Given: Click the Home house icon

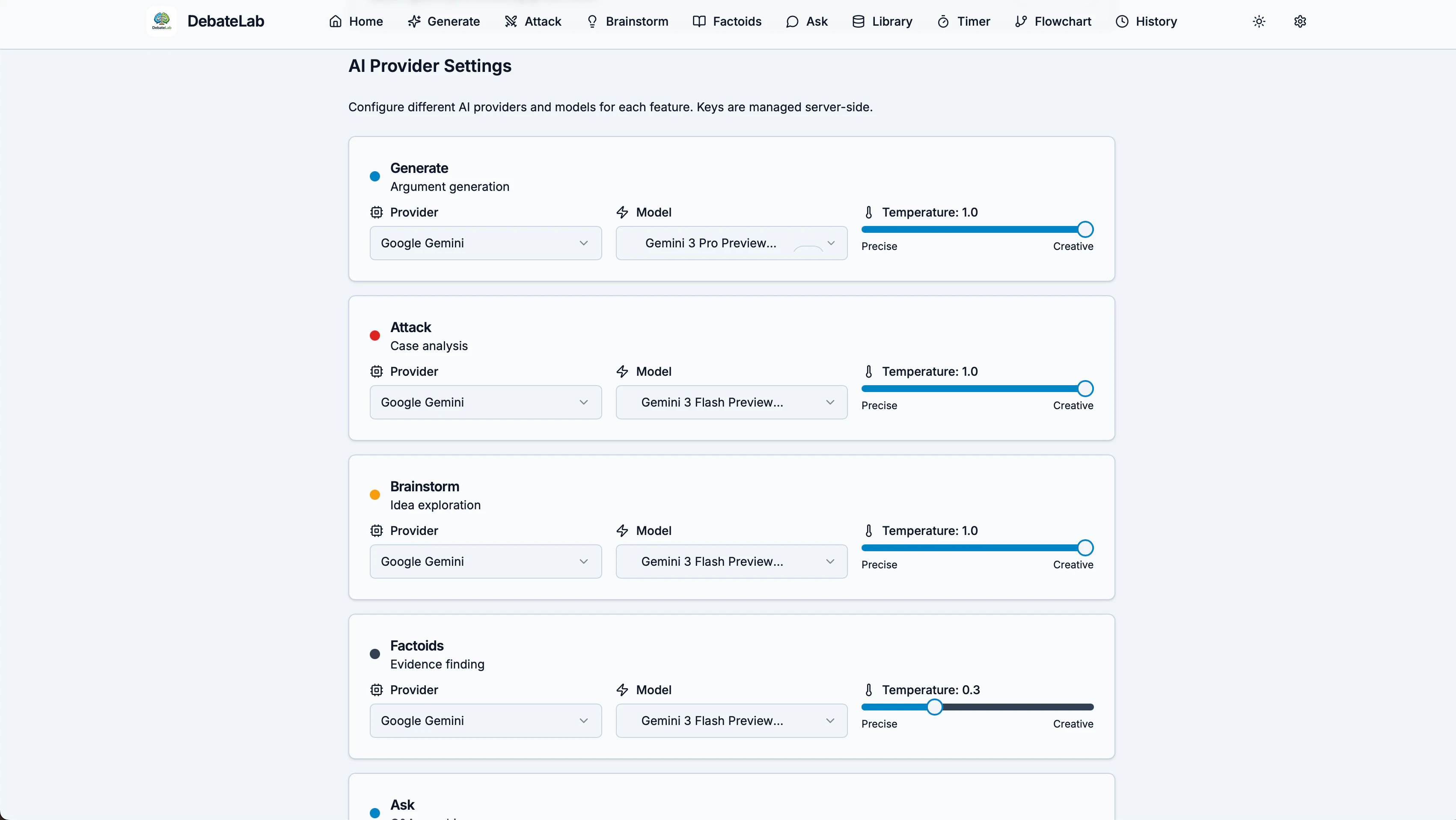Looking at the screenshot, I should [336, 21].
